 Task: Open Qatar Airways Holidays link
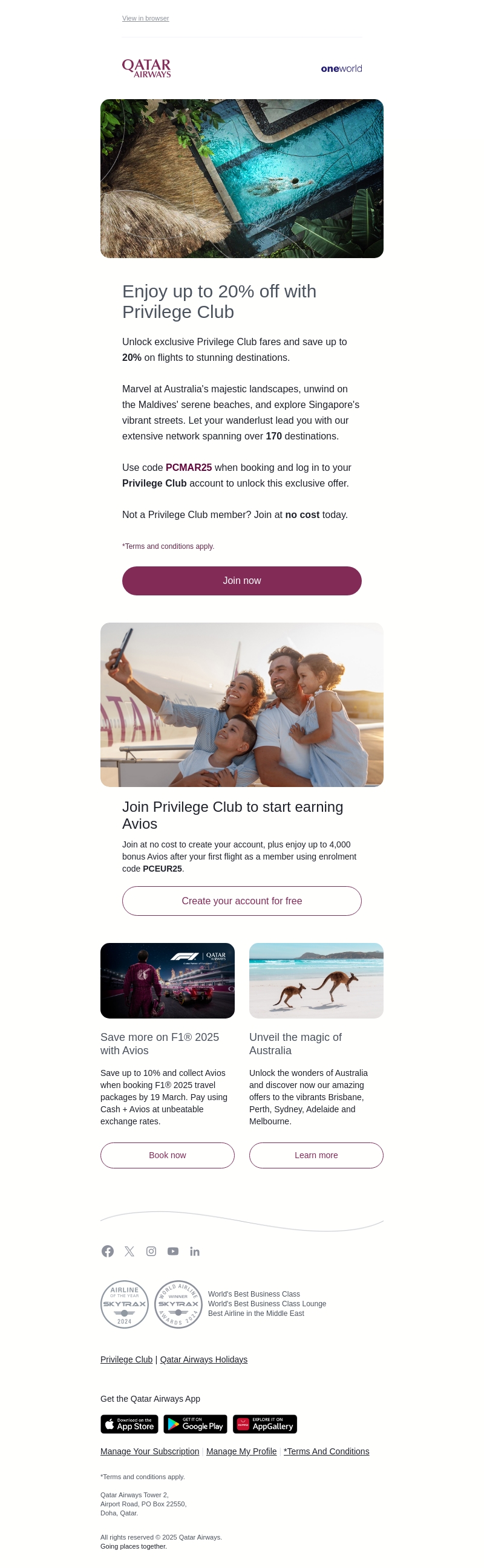[204, 1359]
